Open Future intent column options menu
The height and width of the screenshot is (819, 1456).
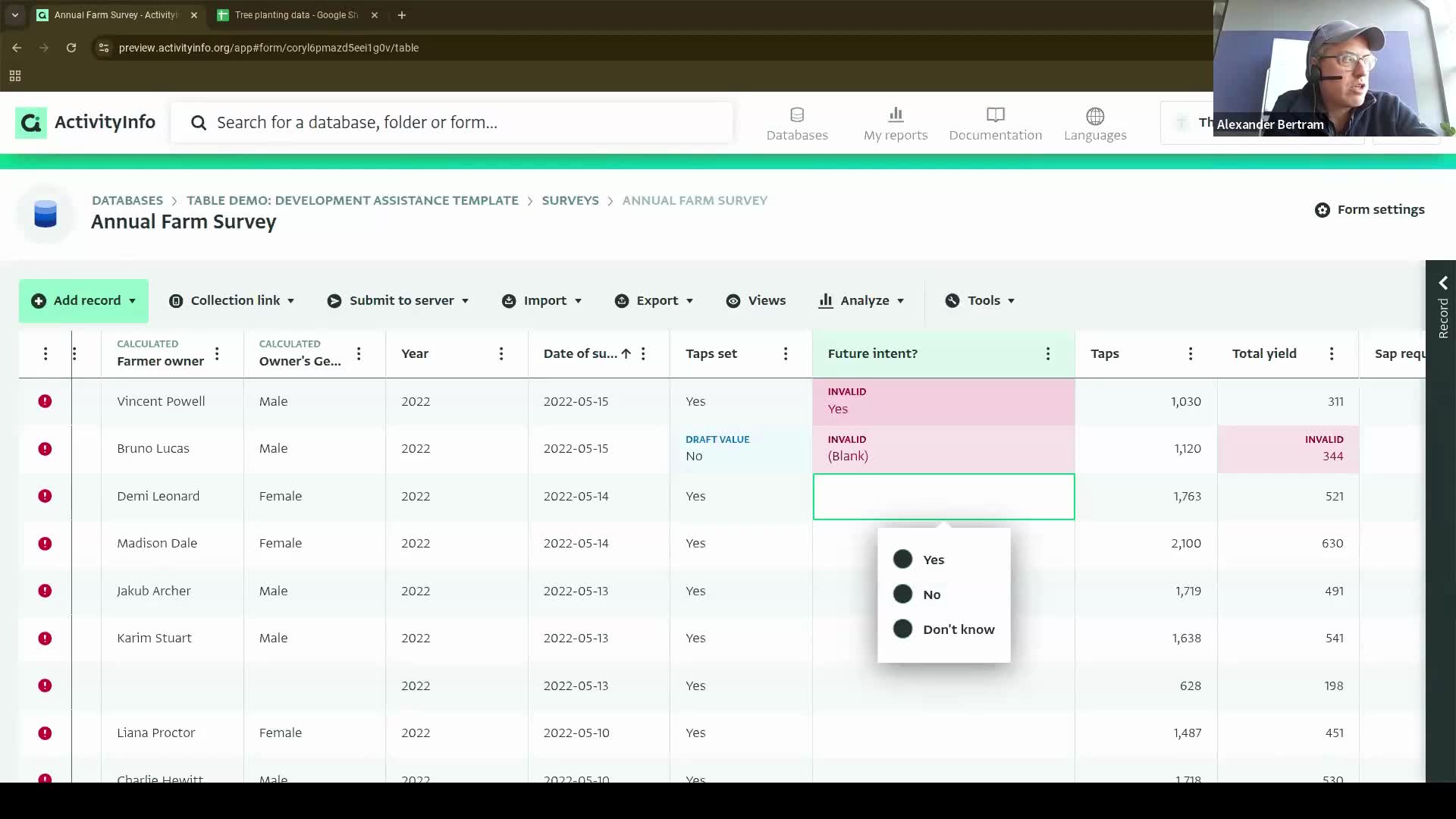(x=1048, y=353)
